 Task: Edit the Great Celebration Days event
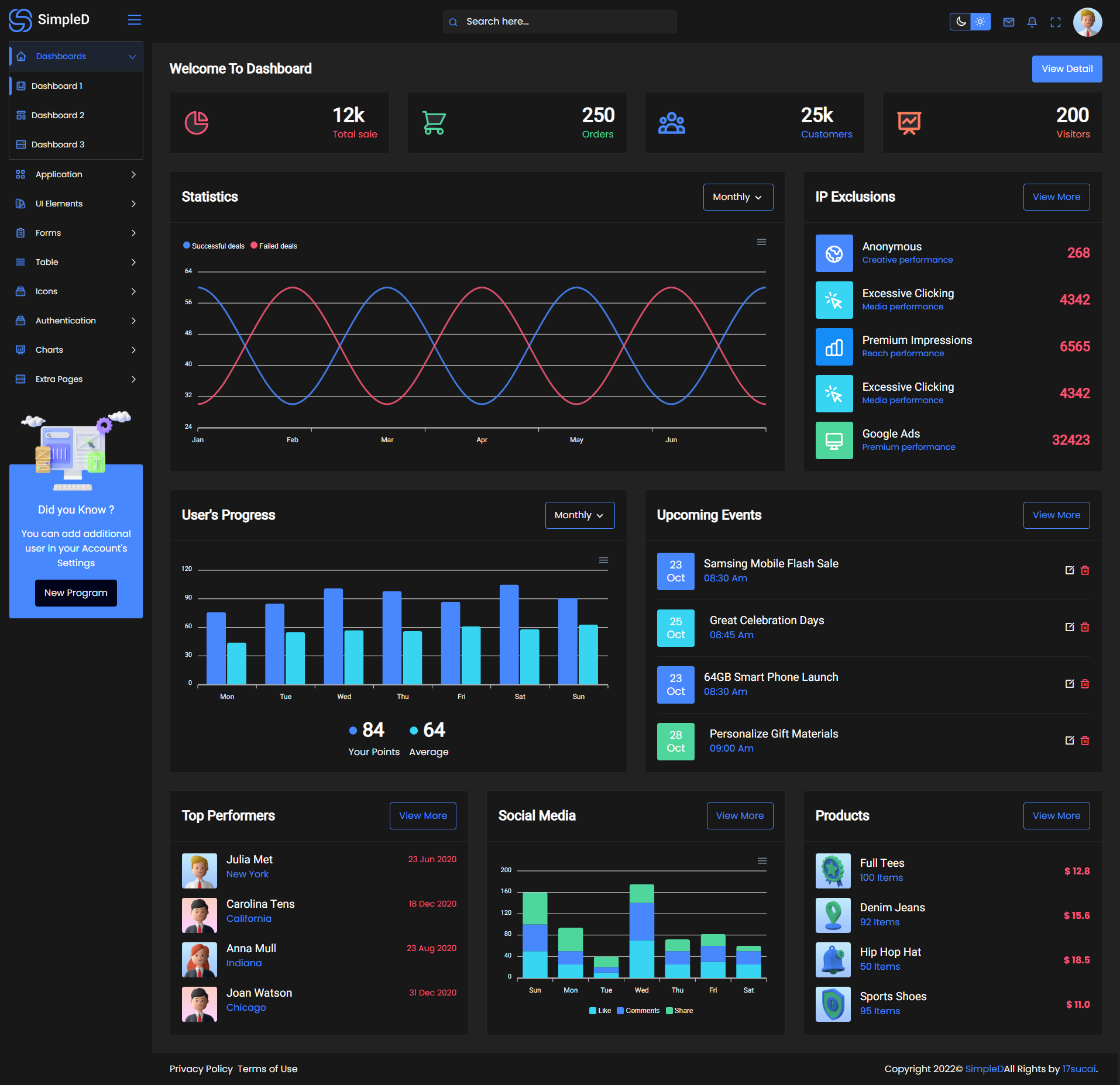tap(1070, 627)
